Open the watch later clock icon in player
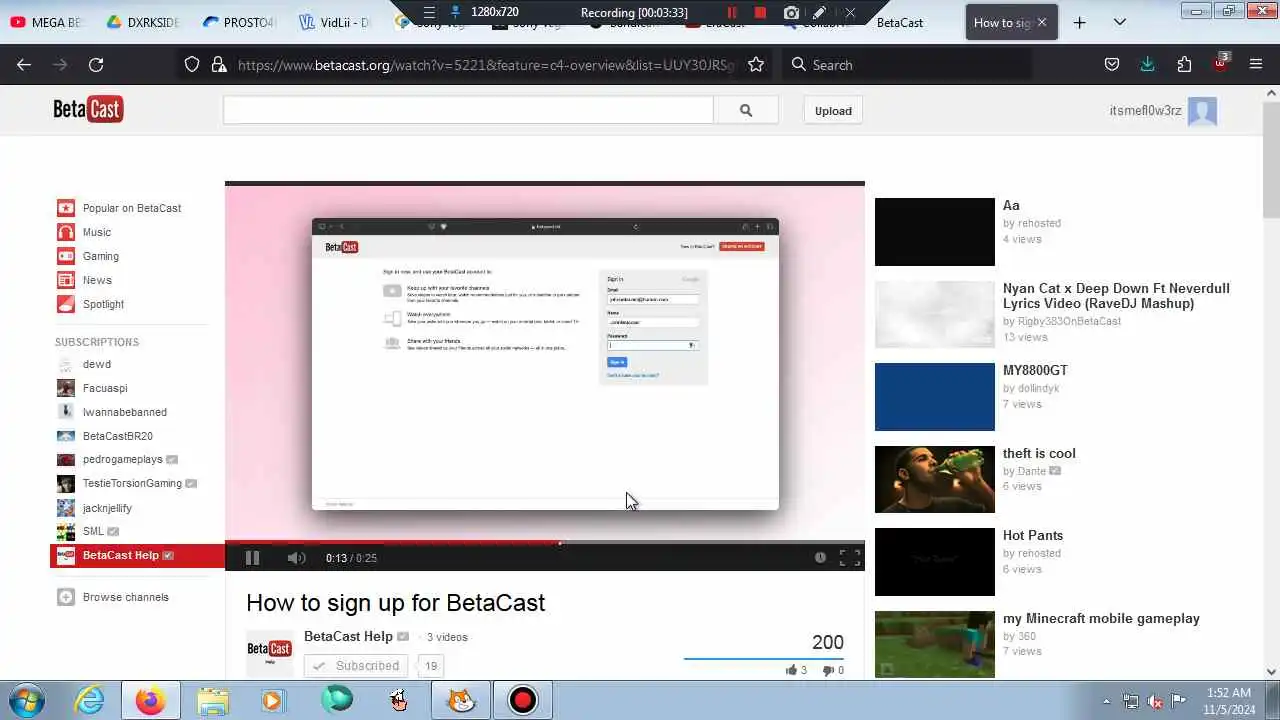 [x=820, y=558]
